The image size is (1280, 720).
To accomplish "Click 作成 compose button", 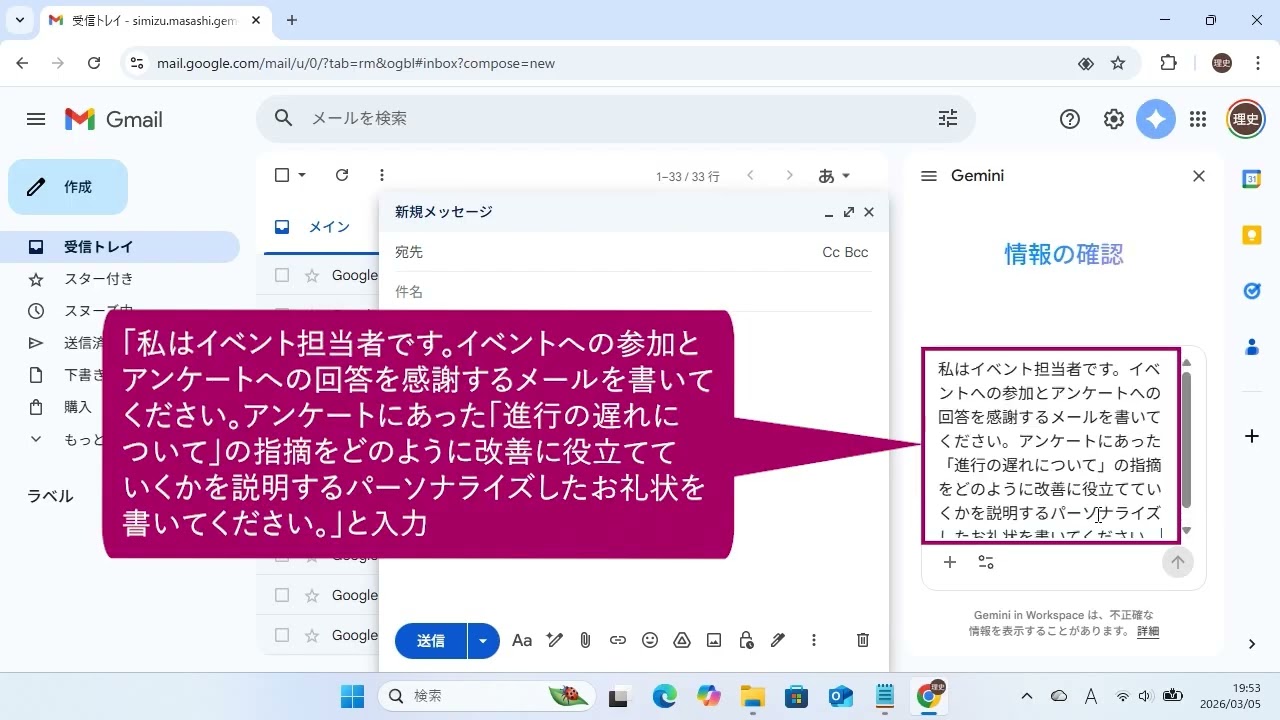I will pyautogui.click(x=68, y=187).
